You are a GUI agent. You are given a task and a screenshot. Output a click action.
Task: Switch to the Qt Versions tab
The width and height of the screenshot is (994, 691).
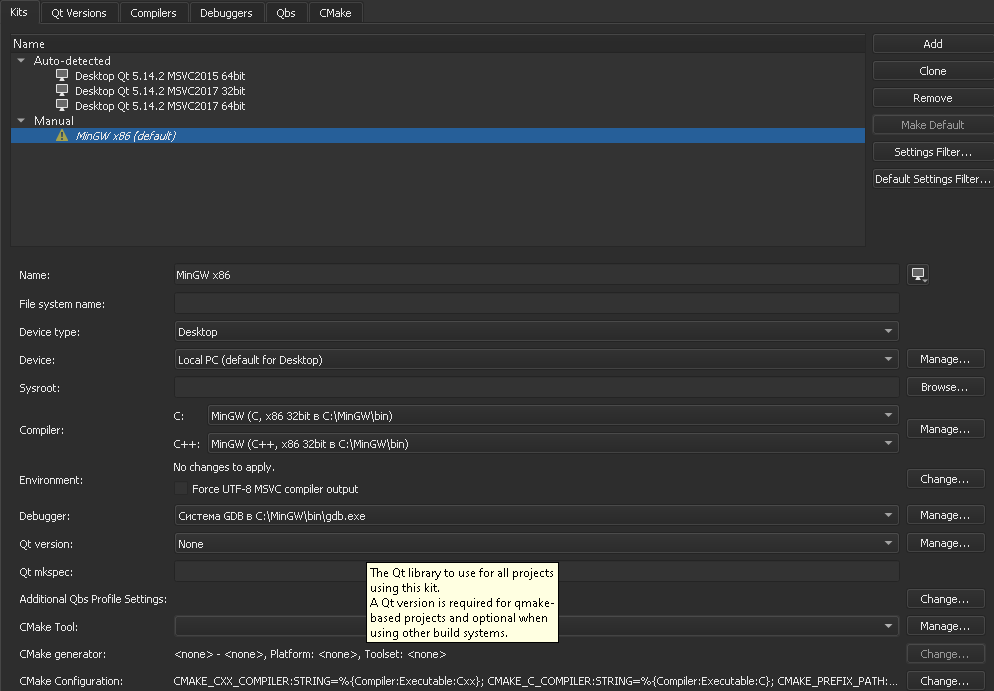click(79, 13)
